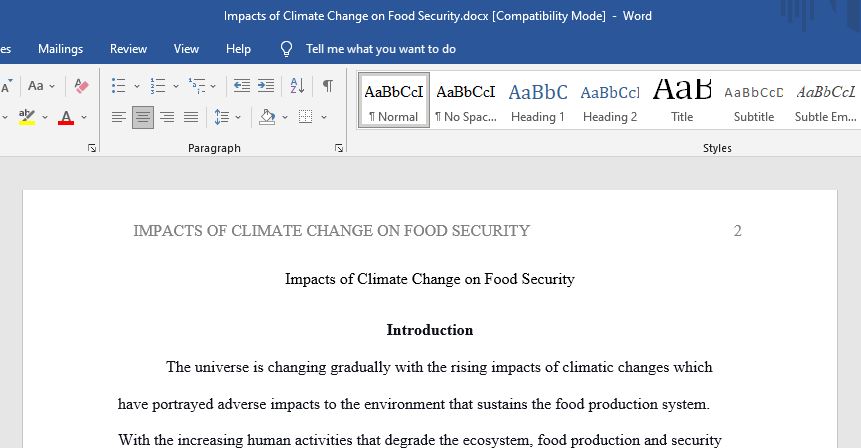Viewport: 861px width, 448px height.
Task: Open the Review ribbon tab
Action: tap(128, 49)
